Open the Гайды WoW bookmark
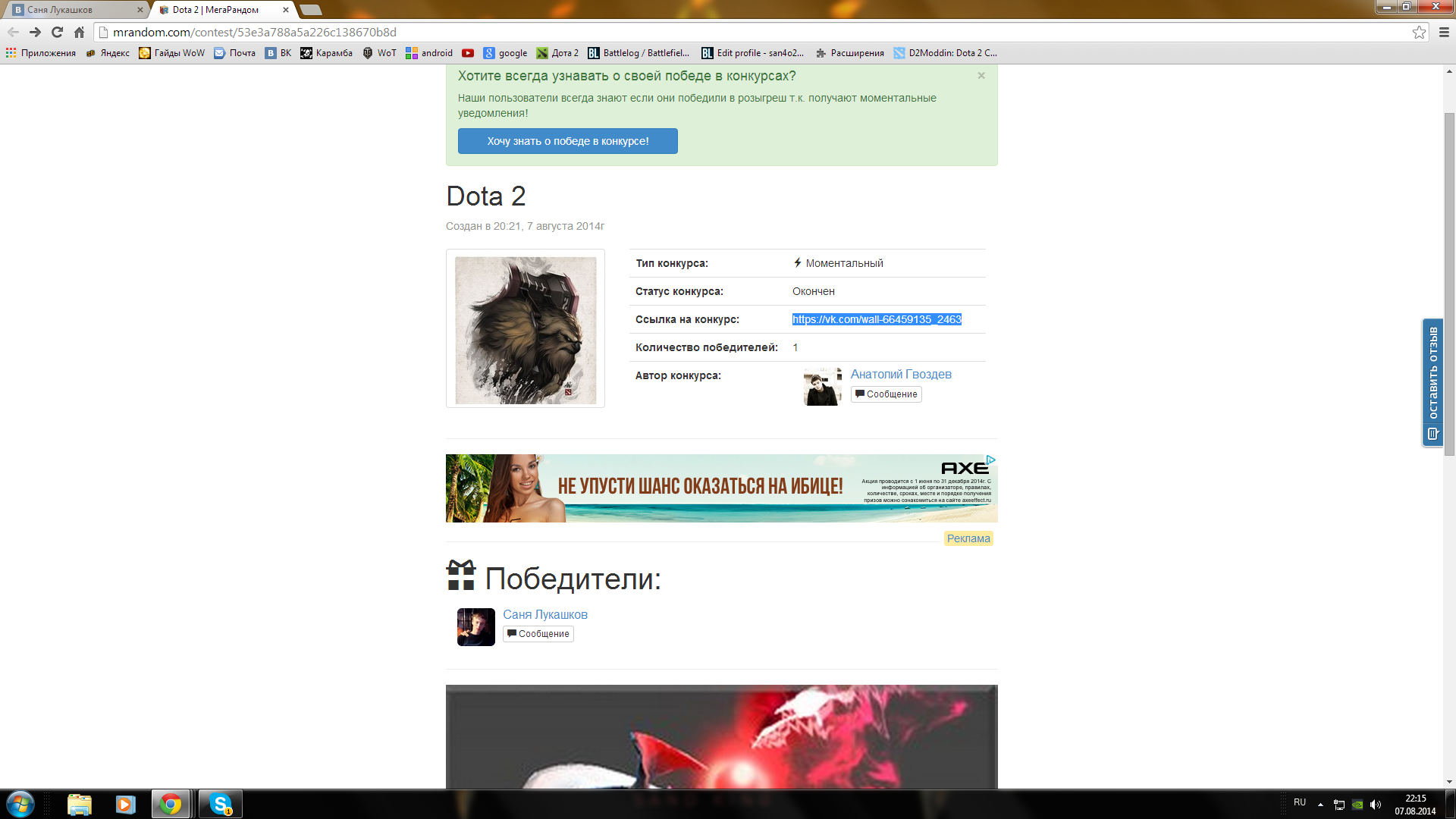The image size is (1456, 819). [x=172, y=53]
